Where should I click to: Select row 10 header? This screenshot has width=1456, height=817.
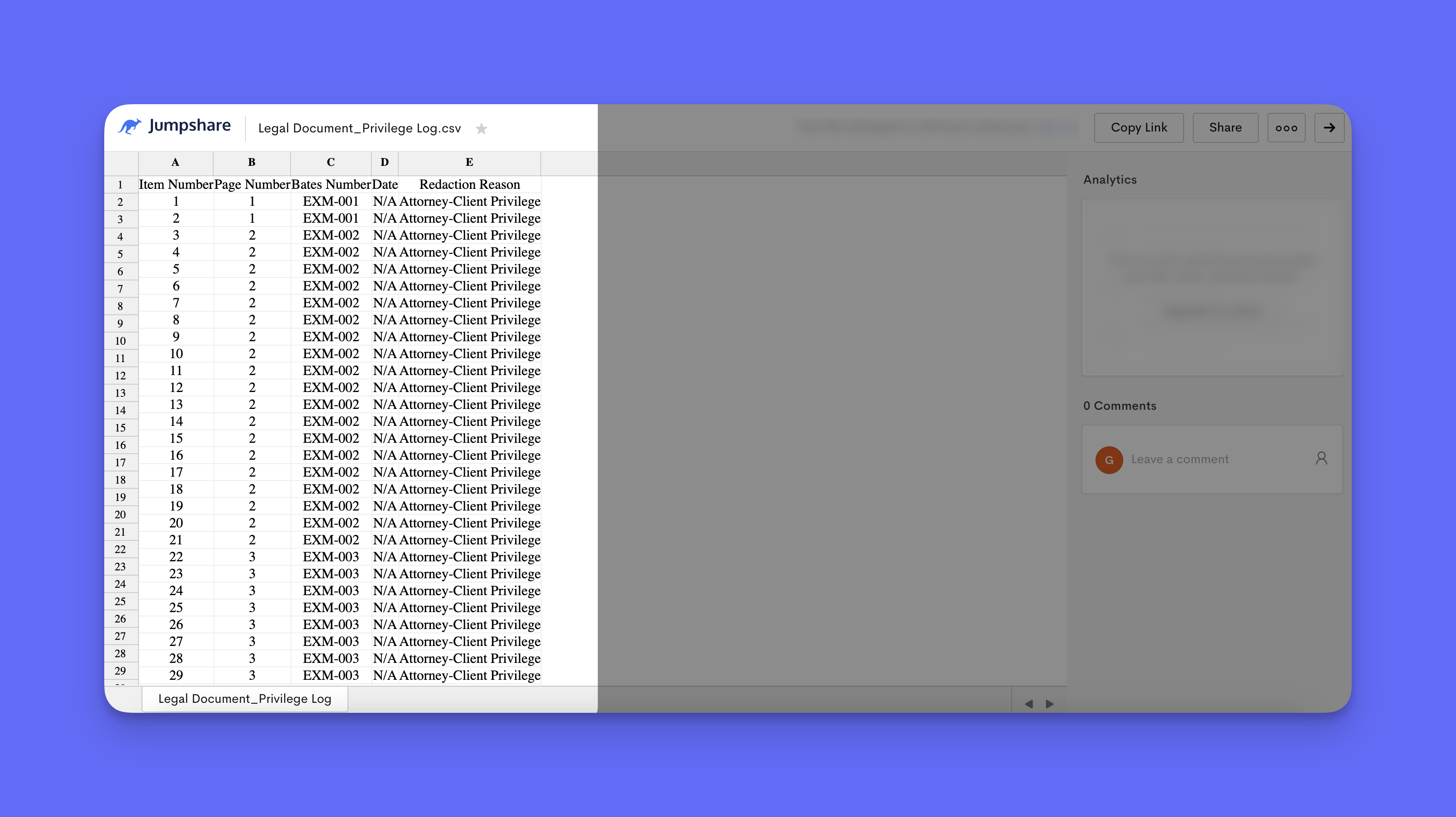pos(120,341)
